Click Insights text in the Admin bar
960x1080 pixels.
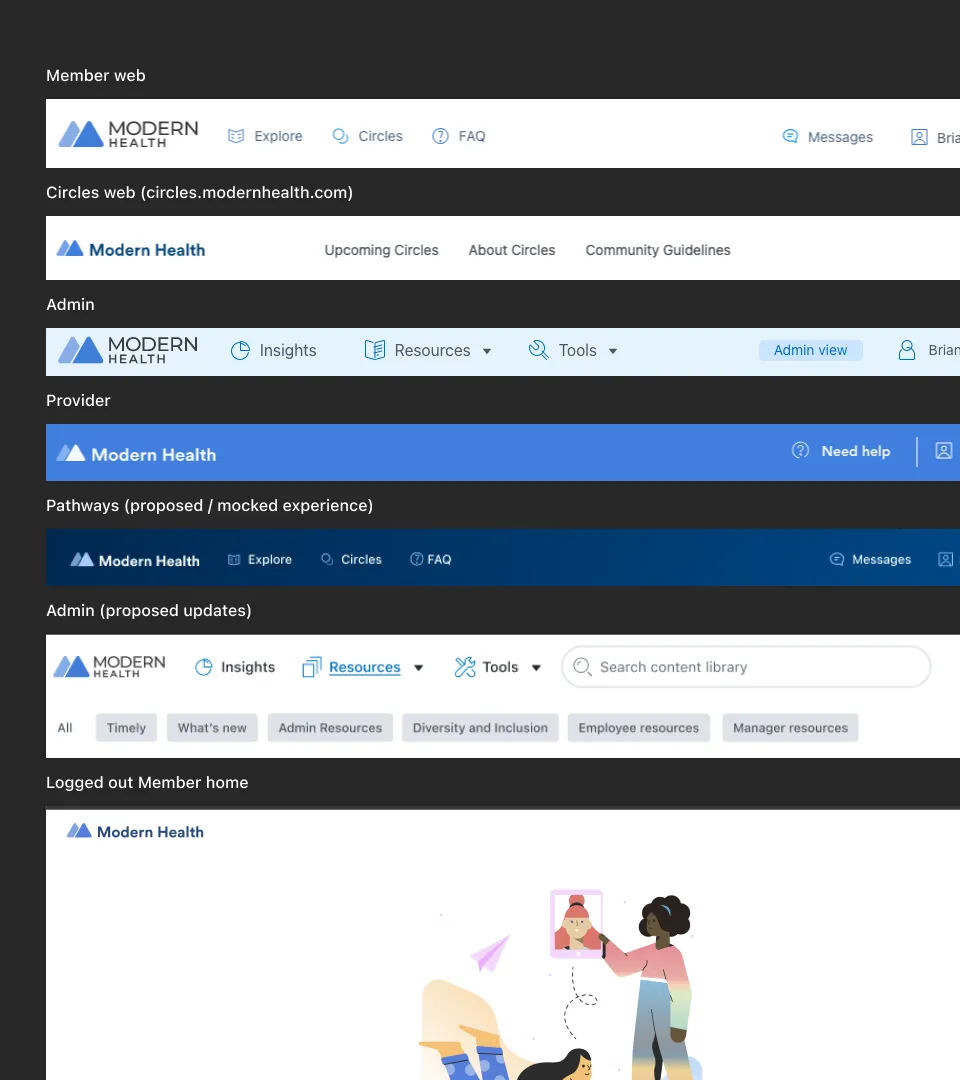click(288, 351)
